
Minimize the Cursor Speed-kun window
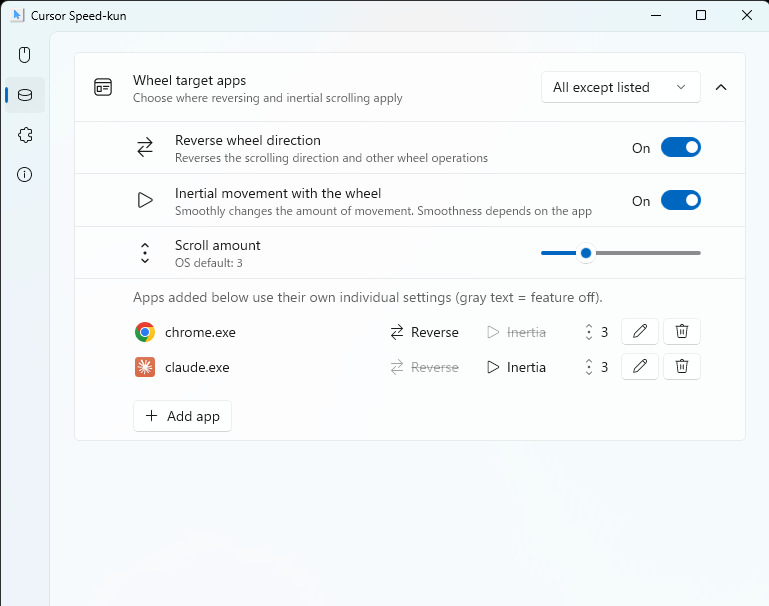click(656, 15)
